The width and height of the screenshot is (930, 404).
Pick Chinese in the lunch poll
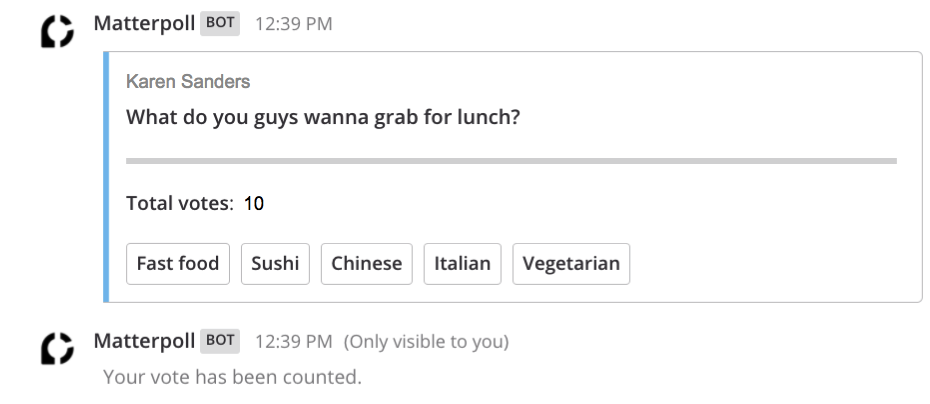[366, 264]
